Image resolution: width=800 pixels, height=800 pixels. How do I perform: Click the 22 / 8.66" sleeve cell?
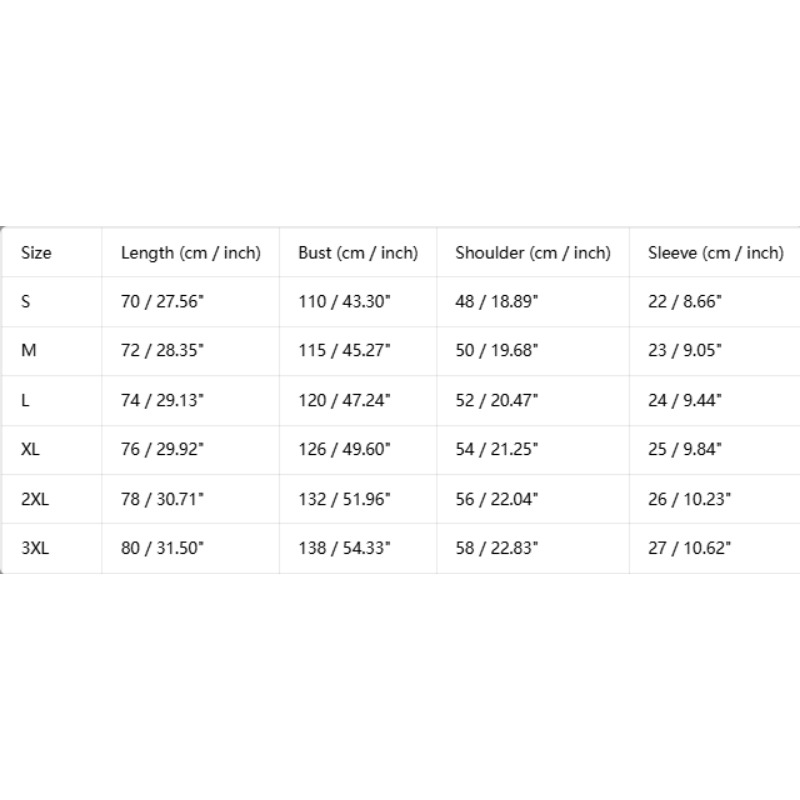click(685, 302)
